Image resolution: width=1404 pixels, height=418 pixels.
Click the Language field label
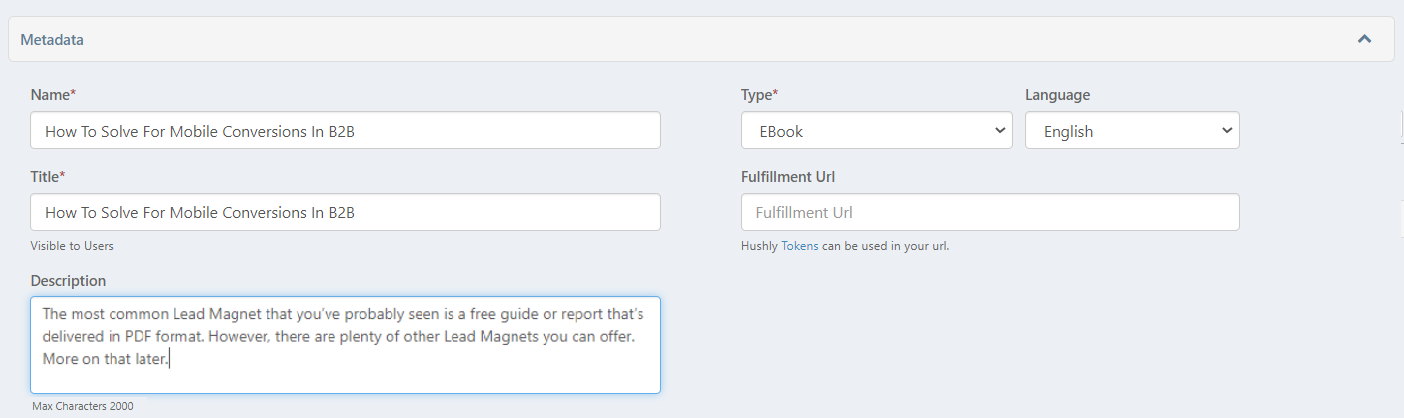(1057, 95)
